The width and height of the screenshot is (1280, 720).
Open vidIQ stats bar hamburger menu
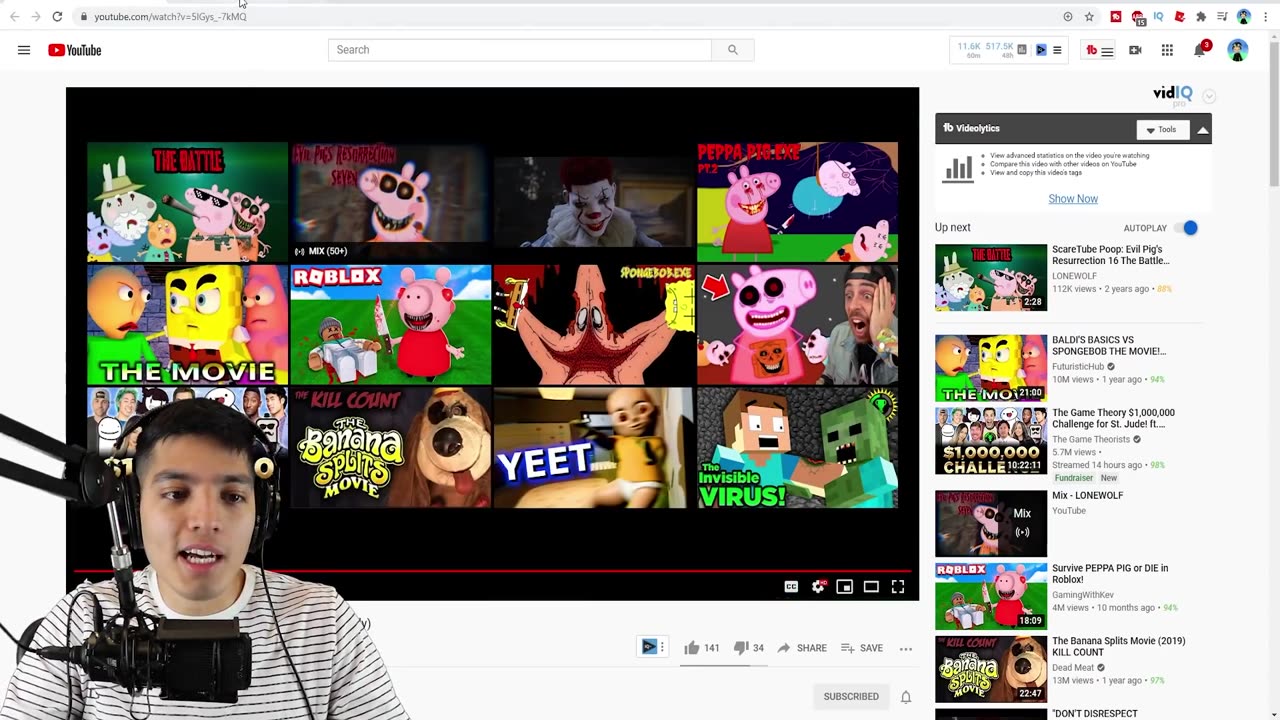pos(1057,50)
